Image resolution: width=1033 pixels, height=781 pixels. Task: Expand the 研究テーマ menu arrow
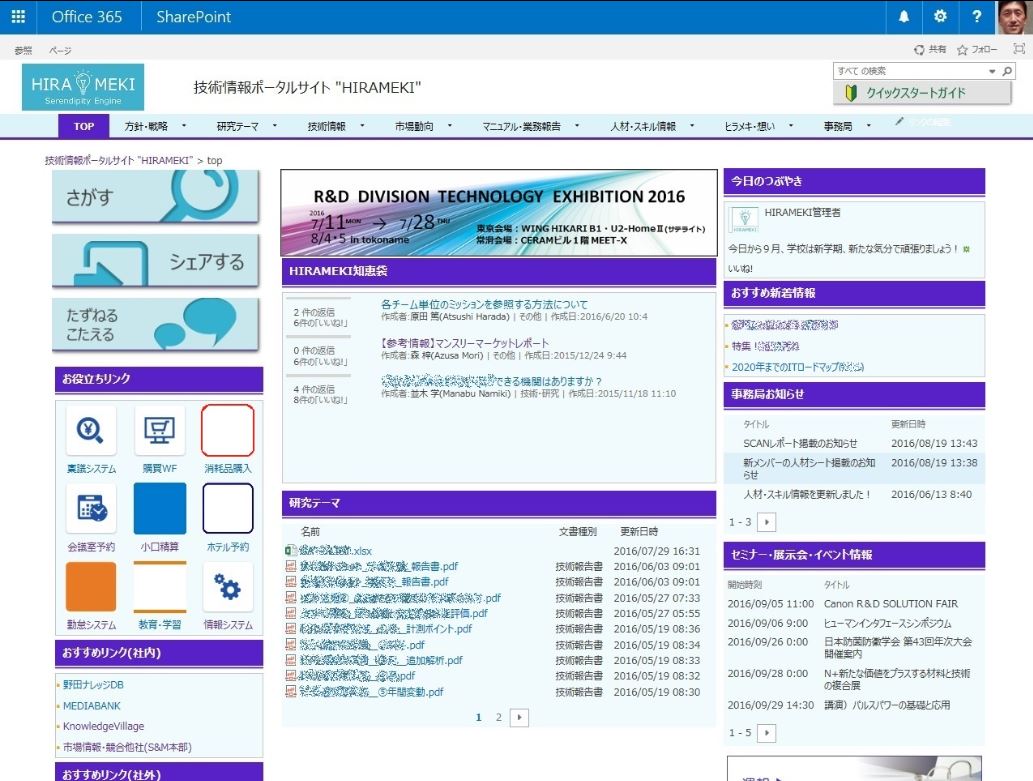[275, 125]
